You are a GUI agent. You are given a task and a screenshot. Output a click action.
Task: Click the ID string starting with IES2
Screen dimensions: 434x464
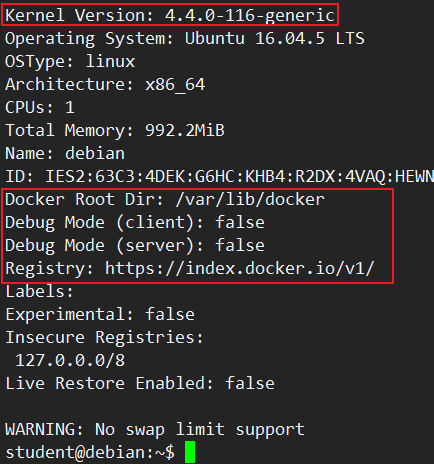point(239,176)
